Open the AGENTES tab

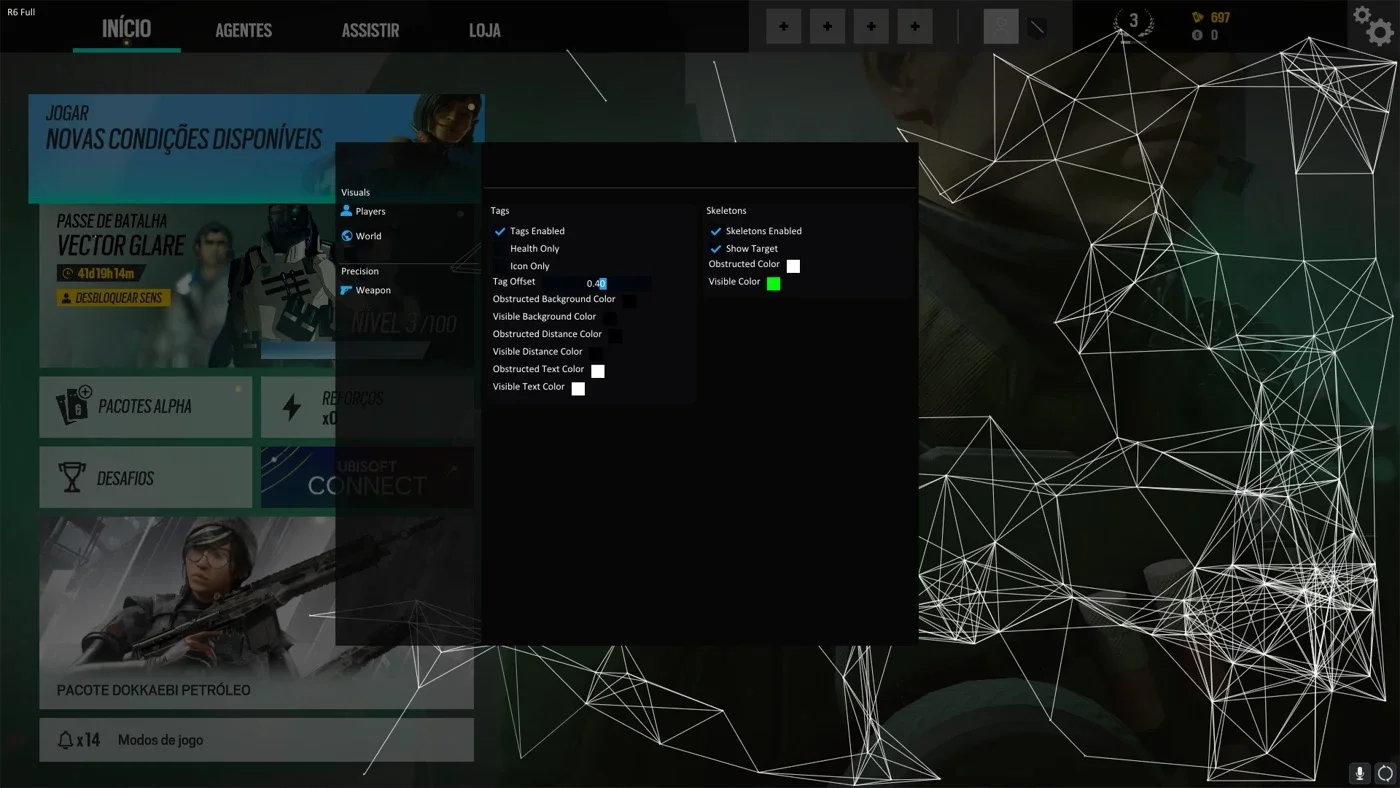pos(243,30)
